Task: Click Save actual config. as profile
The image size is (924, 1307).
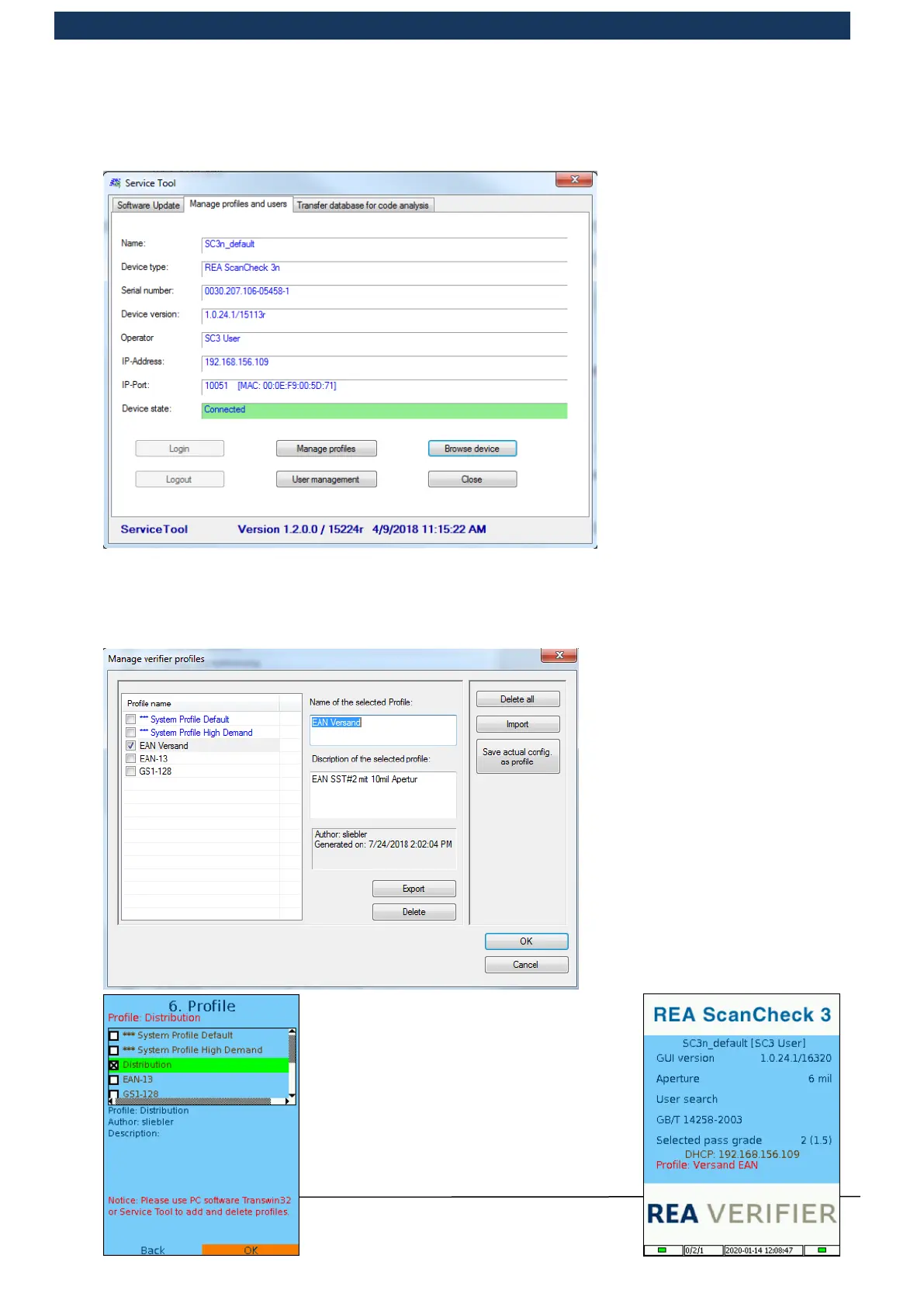Action: (517, 757)
